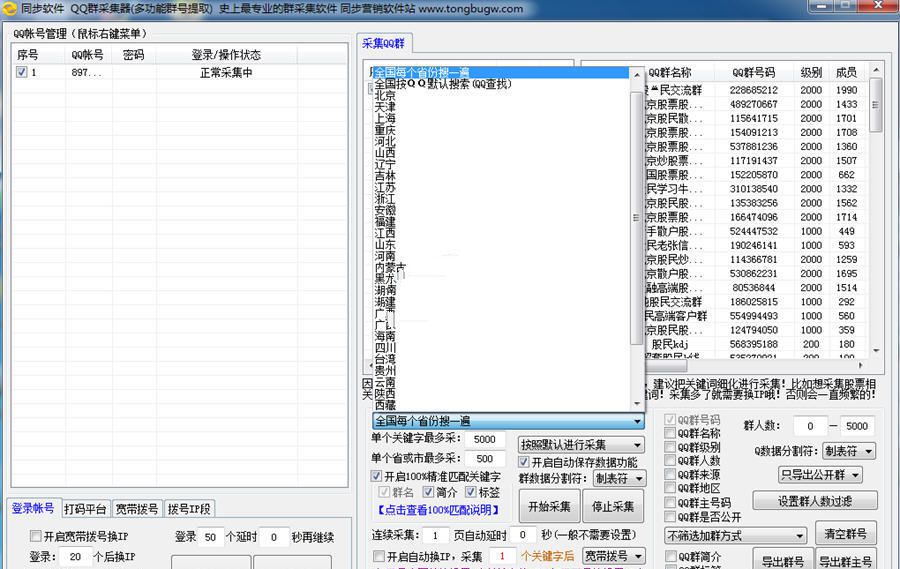Edit the 登录 50 个延时 field
The height and width of the screenshot is (569, 900).
coord(211,537)
